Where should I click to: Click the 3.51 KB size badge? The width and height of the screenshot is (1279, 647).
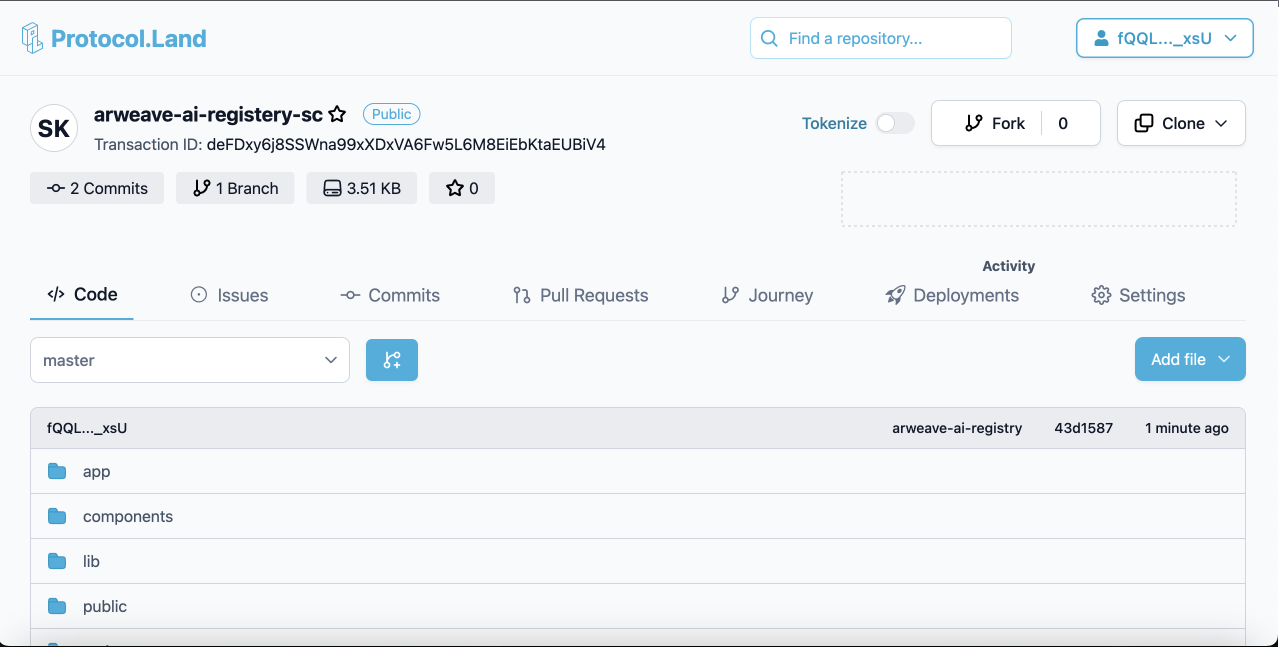(362, 188)
